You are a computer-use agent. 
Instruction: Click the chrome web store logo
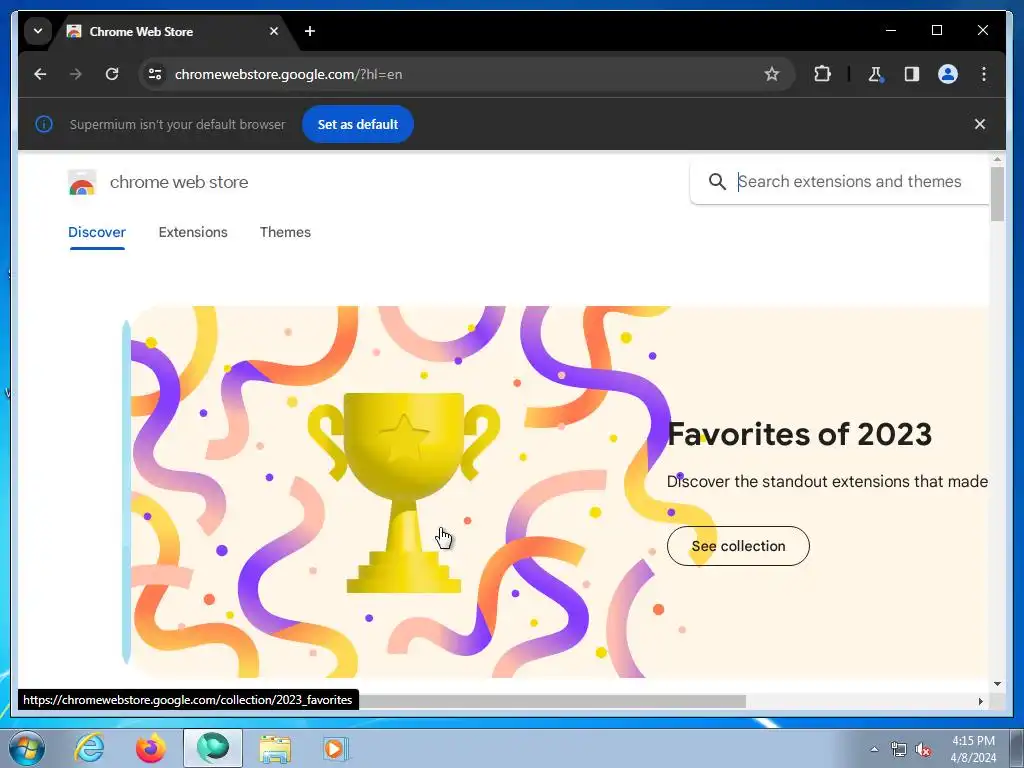(82, 183)
